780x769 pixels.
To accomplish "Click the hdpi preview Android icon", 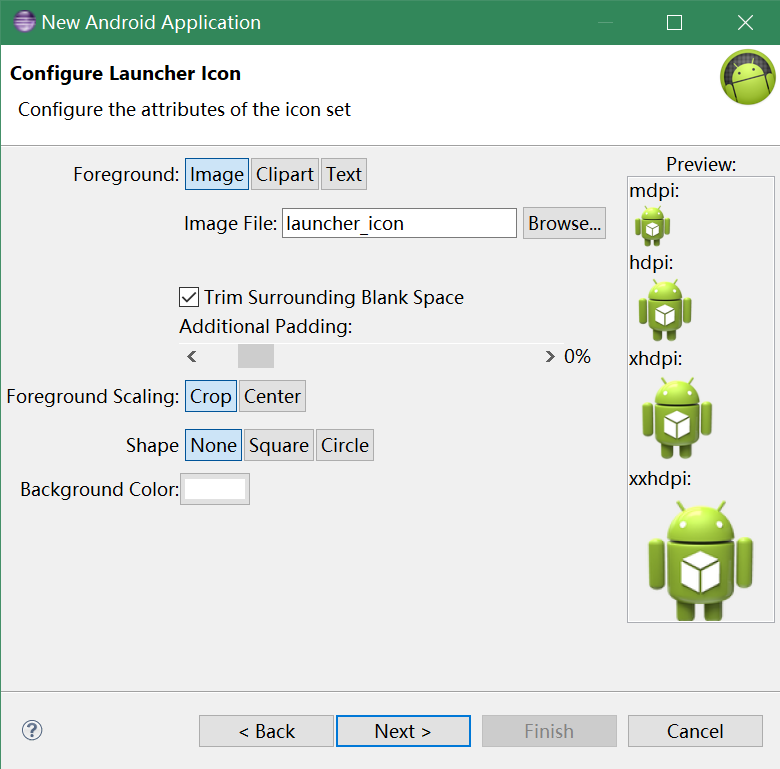I will tap(665, 309).
